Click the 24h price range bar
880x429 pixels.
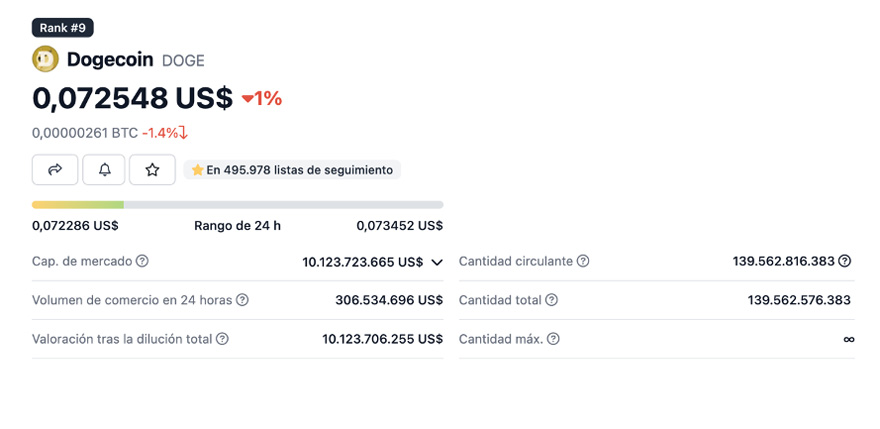[x=237, y=205]
